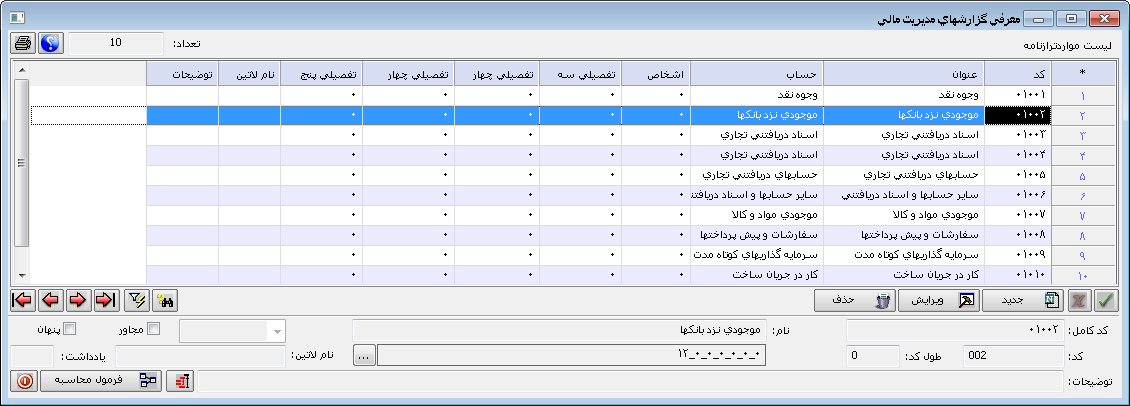Viewport: 1130px width, 406px height.
Task: Click the جديد (New) button
Action: coord(1023,300)
